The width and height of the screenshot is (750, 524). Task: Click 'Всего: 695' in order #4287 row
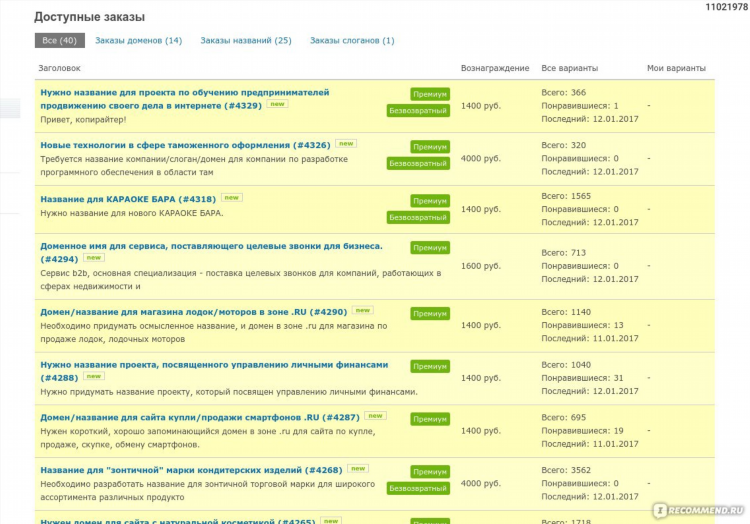pyautogui.click(x=563, y=417)
